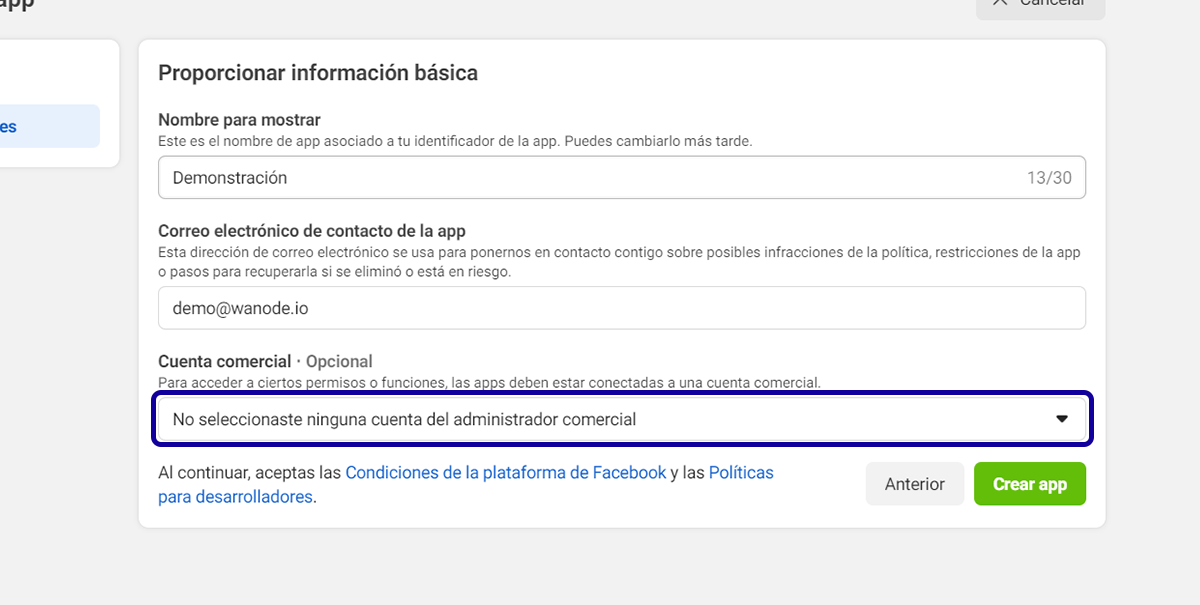Click the Cuenta comercial label
The image size is (1200, 605).
(224, 361)
